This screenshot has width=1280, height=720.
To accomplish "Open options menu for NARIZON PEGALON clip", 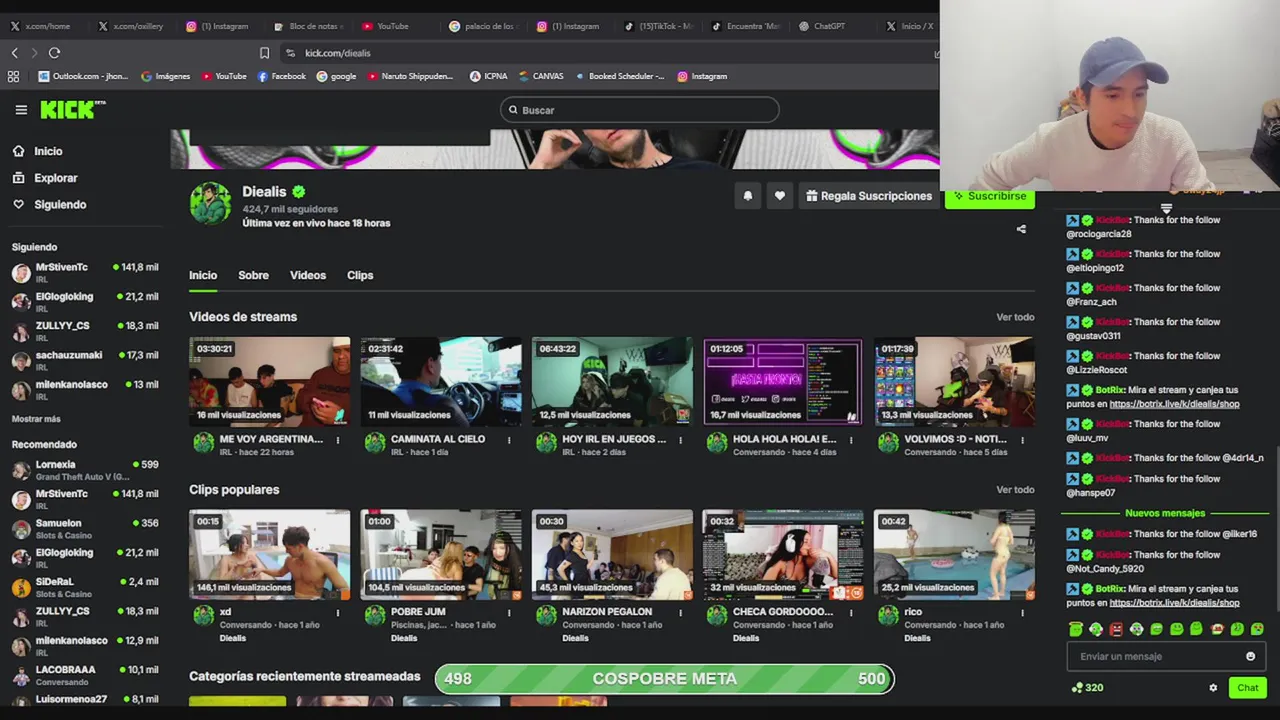I will coord(680,613).
